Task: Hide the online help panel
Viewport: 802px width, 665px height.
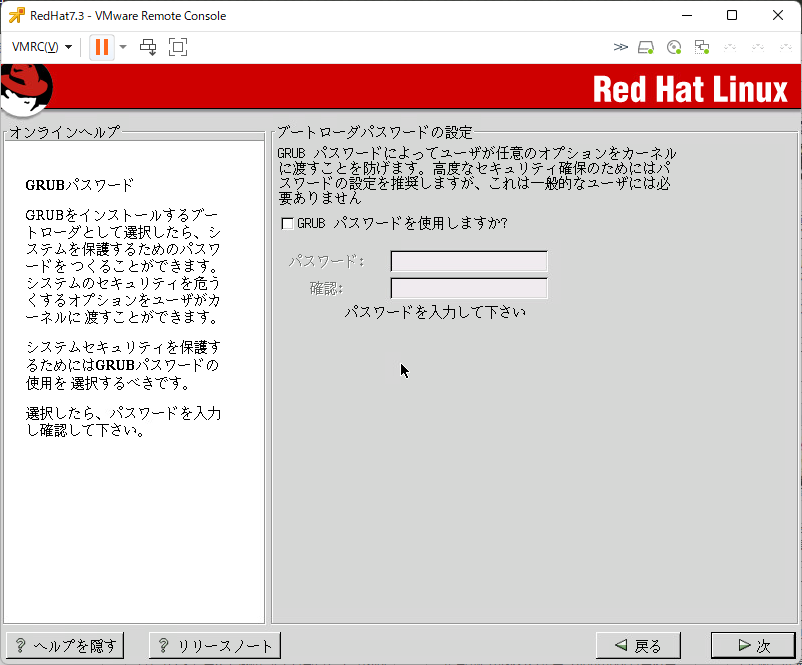Action: coord(65,646)
